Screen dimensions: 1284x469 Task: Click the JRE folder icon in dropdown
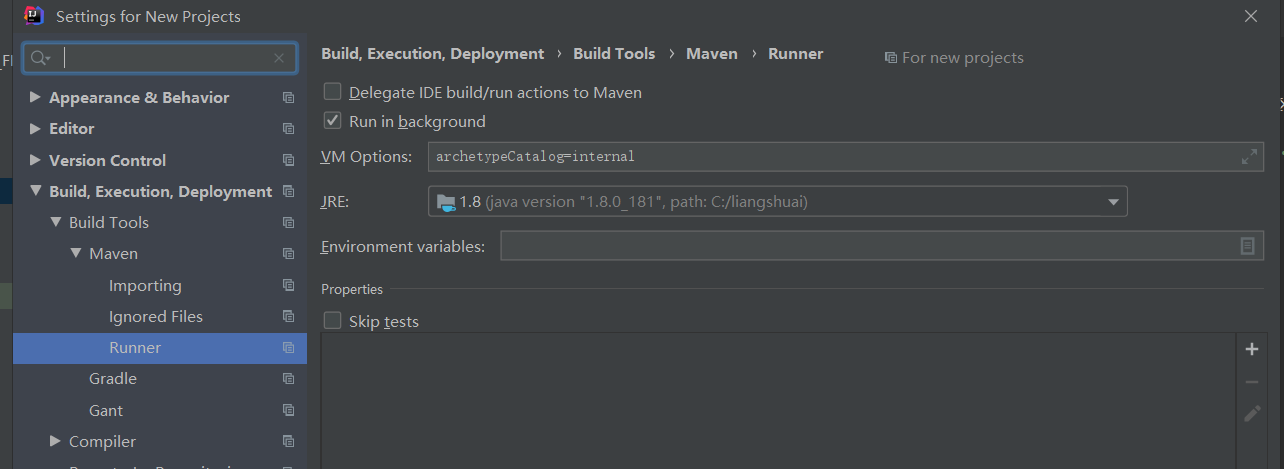pyautogui.click(x=446, y=202)
